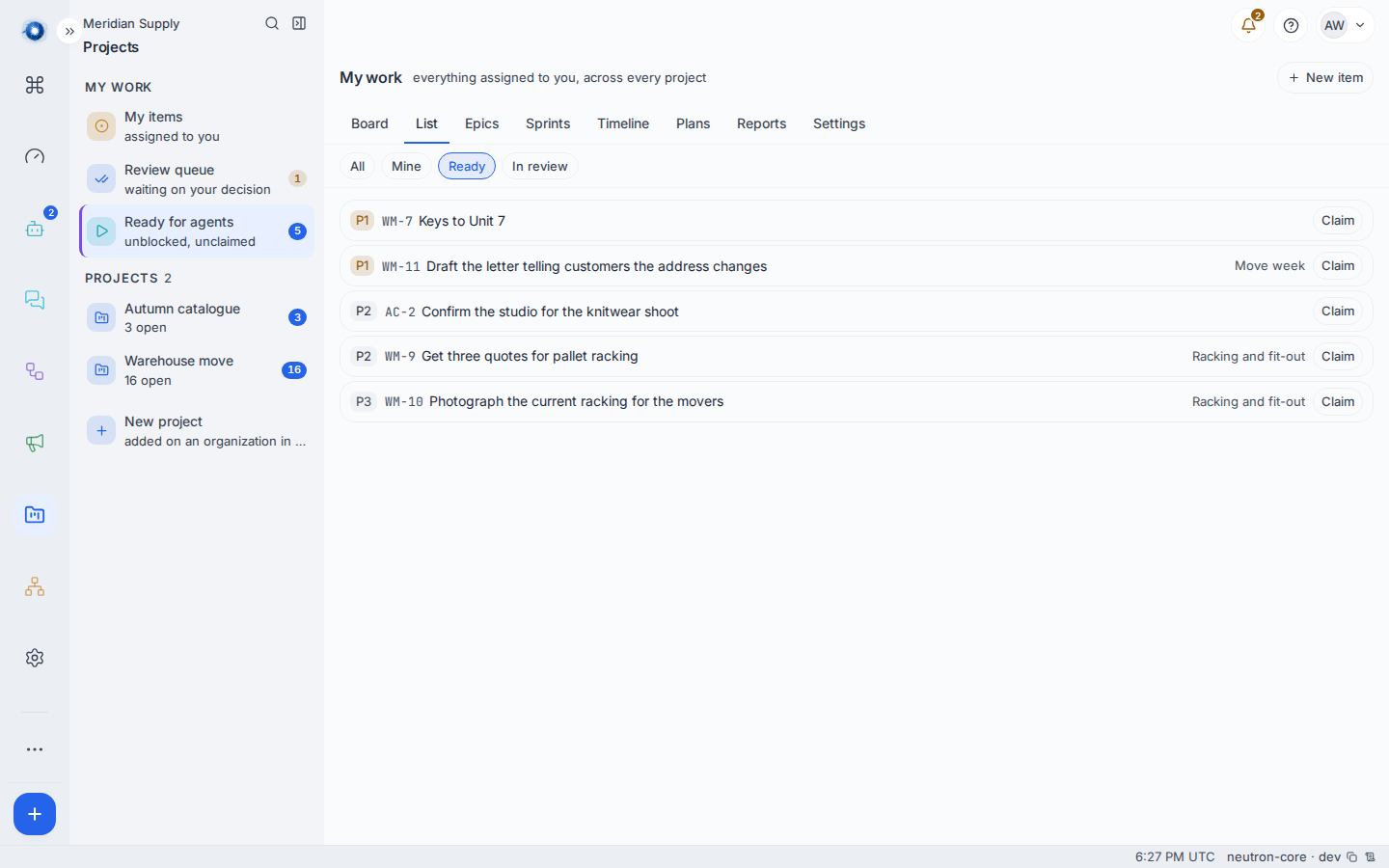Open My items in the sidebar
The image size is (1389, 868).
(x=197, y=126)
